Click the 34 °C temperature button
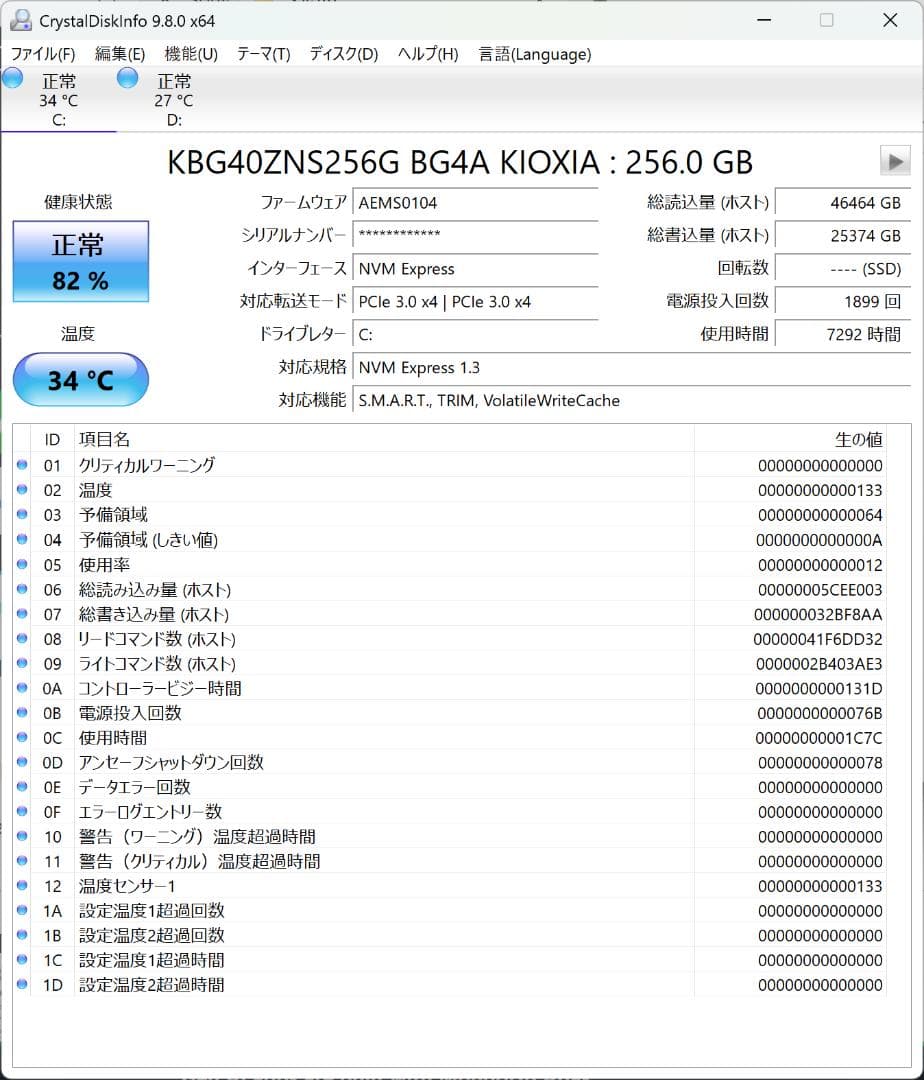Image resolution: width=924 pixels, height=1080 pixels. 81,380
